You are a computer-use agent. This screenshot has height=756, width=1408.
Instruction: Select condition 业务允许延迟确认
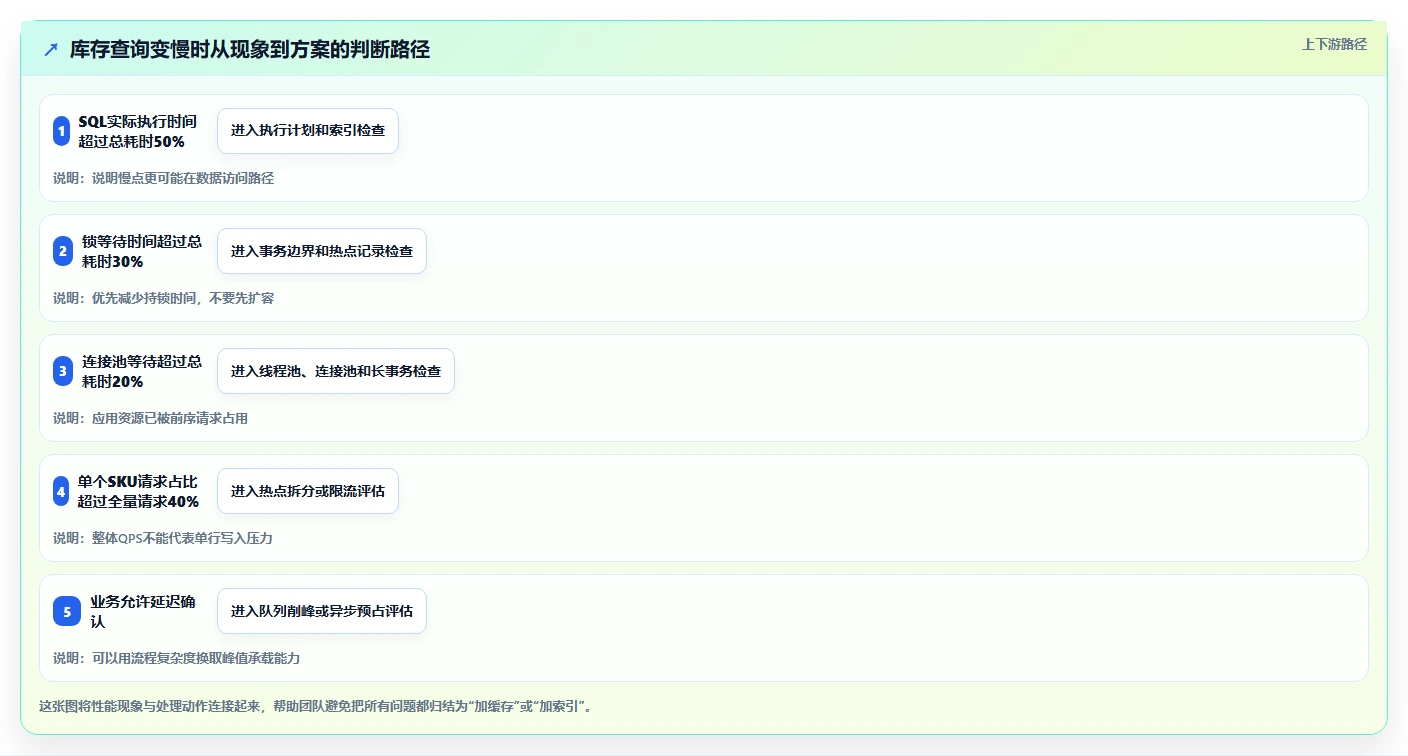point(142,611)
